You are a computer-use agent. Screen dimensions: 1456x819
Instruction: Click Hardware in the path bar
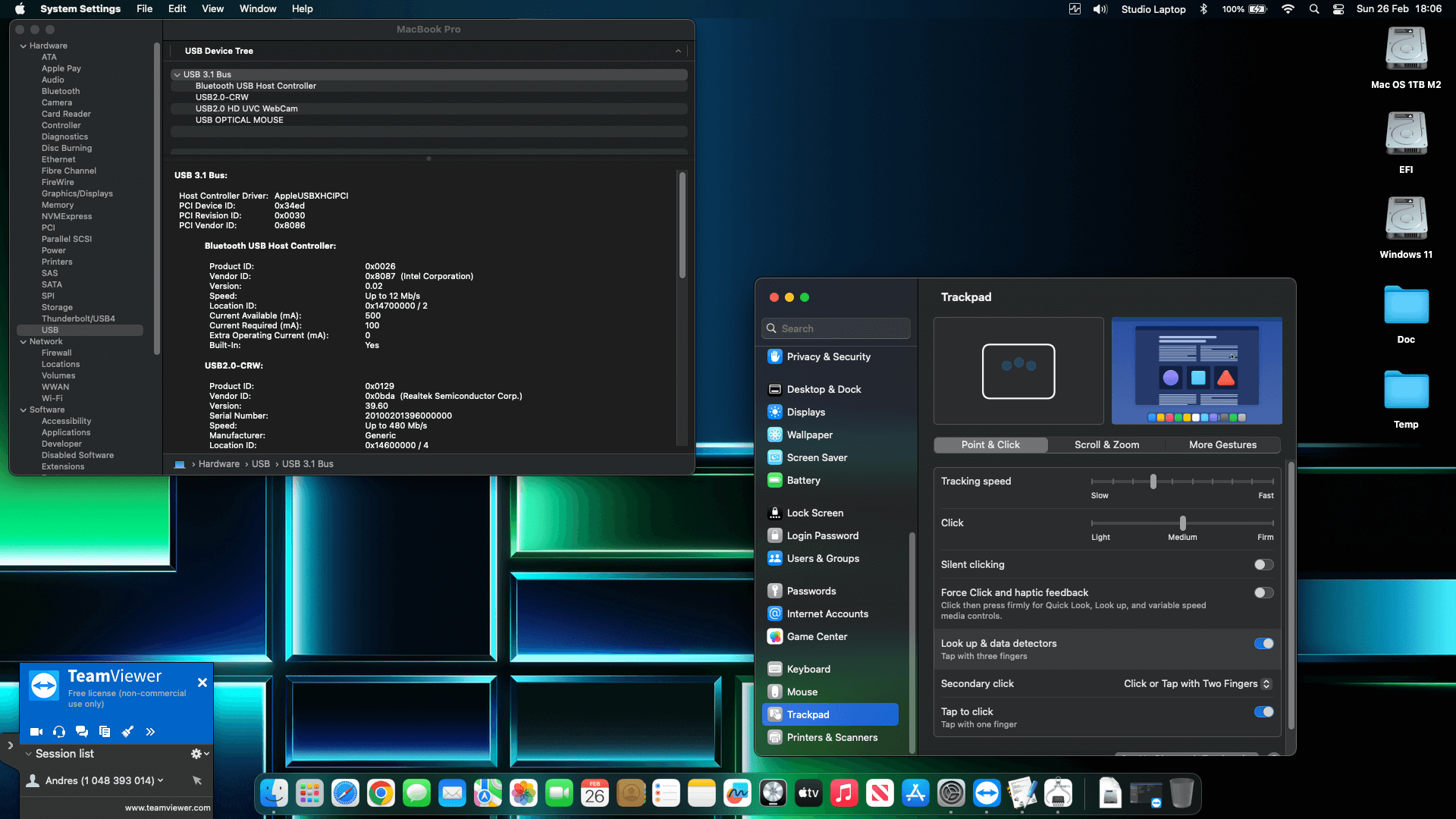click(218, 464)
